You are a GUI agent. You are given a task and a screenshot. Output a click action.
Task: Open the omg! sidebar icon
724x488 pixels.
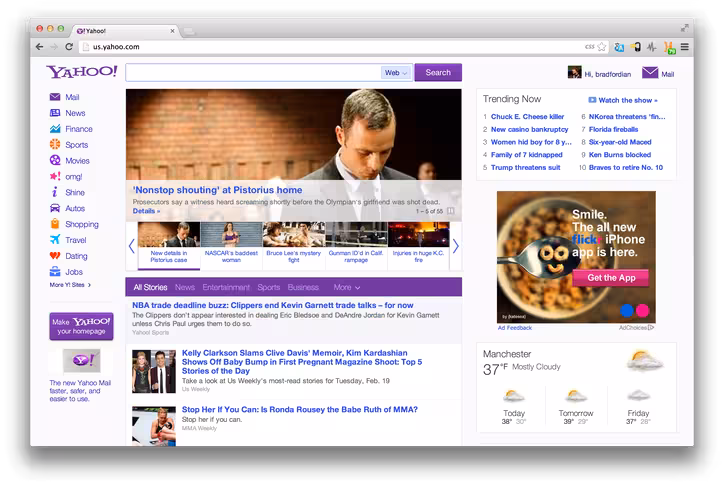[55, 176]
